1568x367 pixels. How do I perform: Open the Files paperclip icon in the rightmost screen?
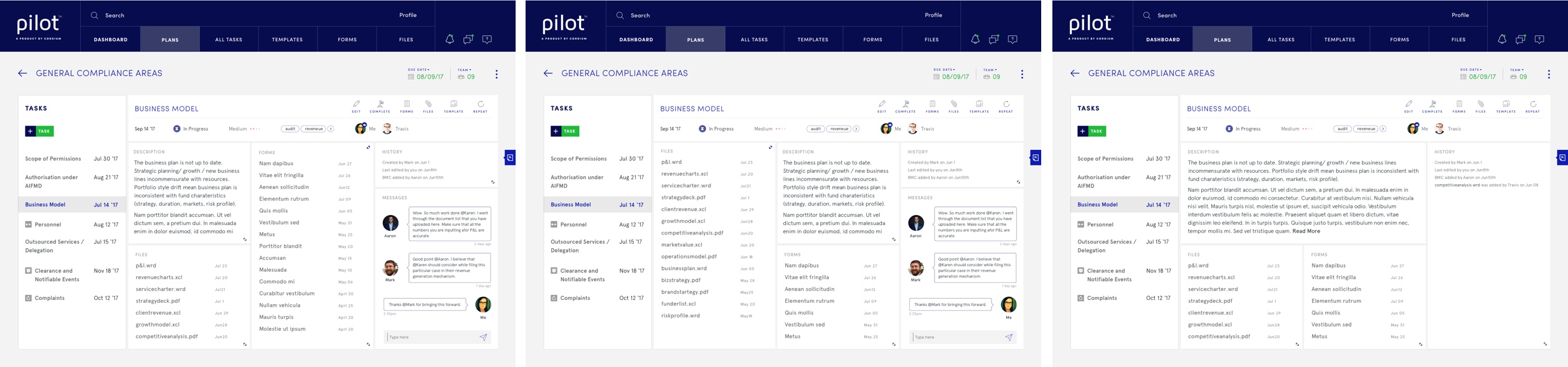tap(1480, 106)
